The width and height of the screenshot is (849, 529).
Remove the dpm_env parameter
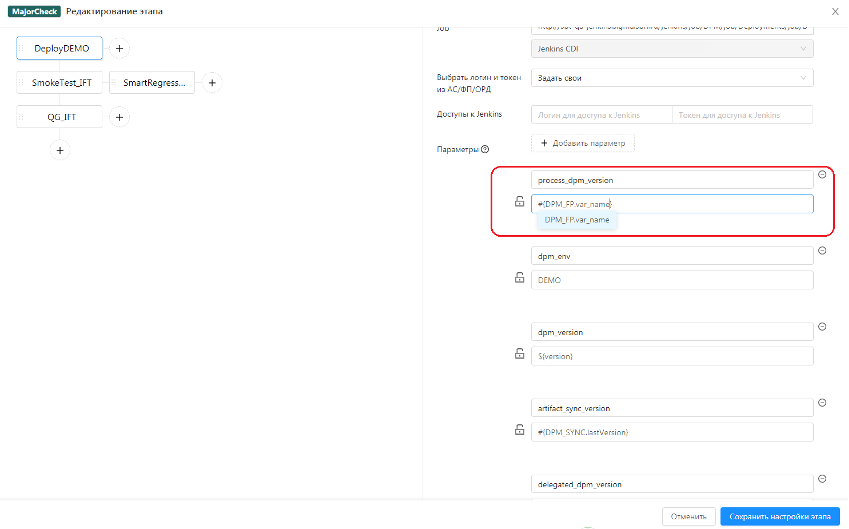(x=822, y=251)
